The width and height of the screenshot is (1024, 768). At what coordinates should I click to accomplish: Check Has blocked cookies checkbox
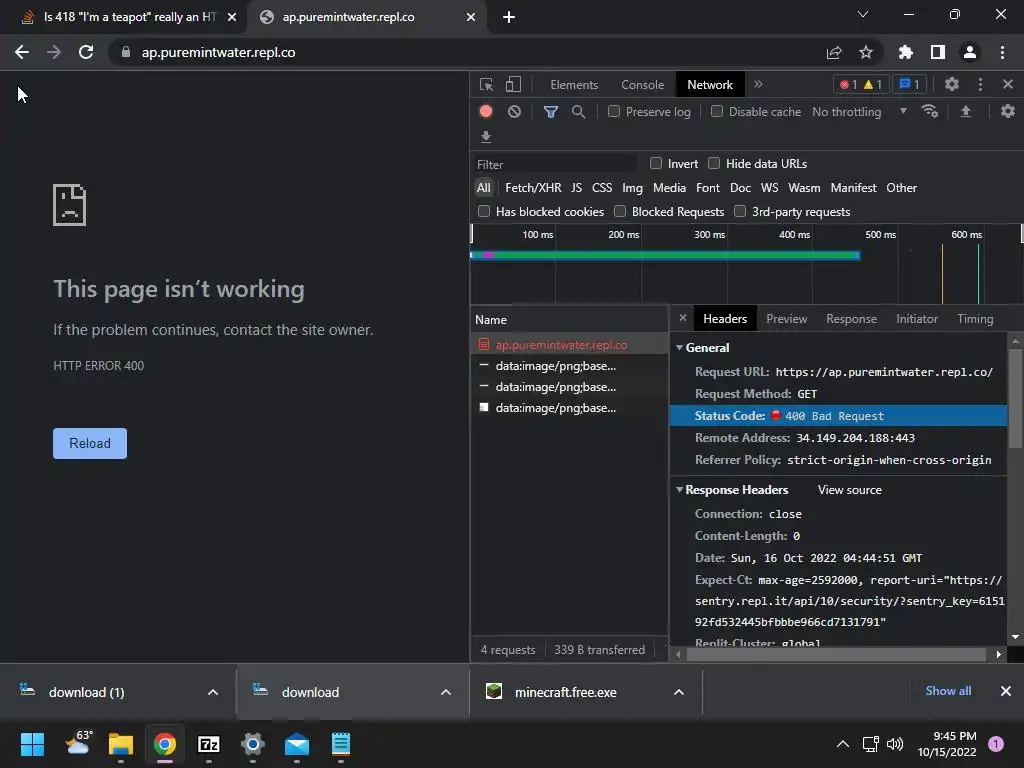pyautogui.click(x=484, y=211)
